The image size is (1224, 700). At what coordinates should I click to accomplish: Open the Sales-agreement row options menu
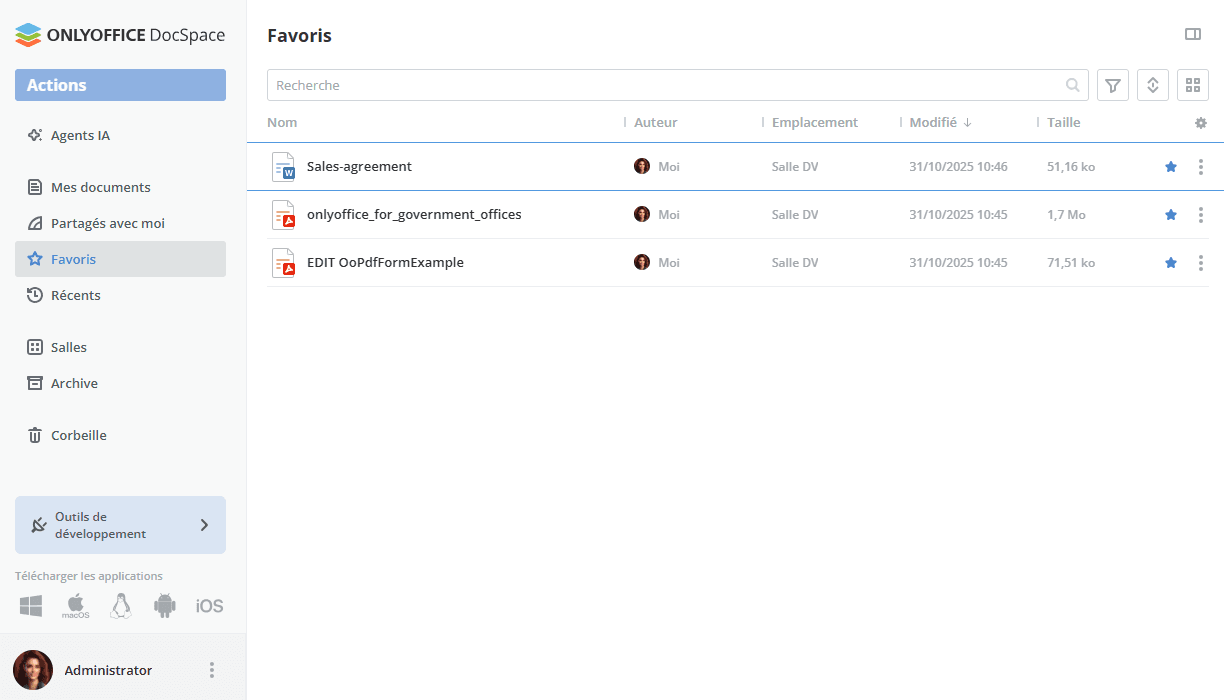point(1201,167)
